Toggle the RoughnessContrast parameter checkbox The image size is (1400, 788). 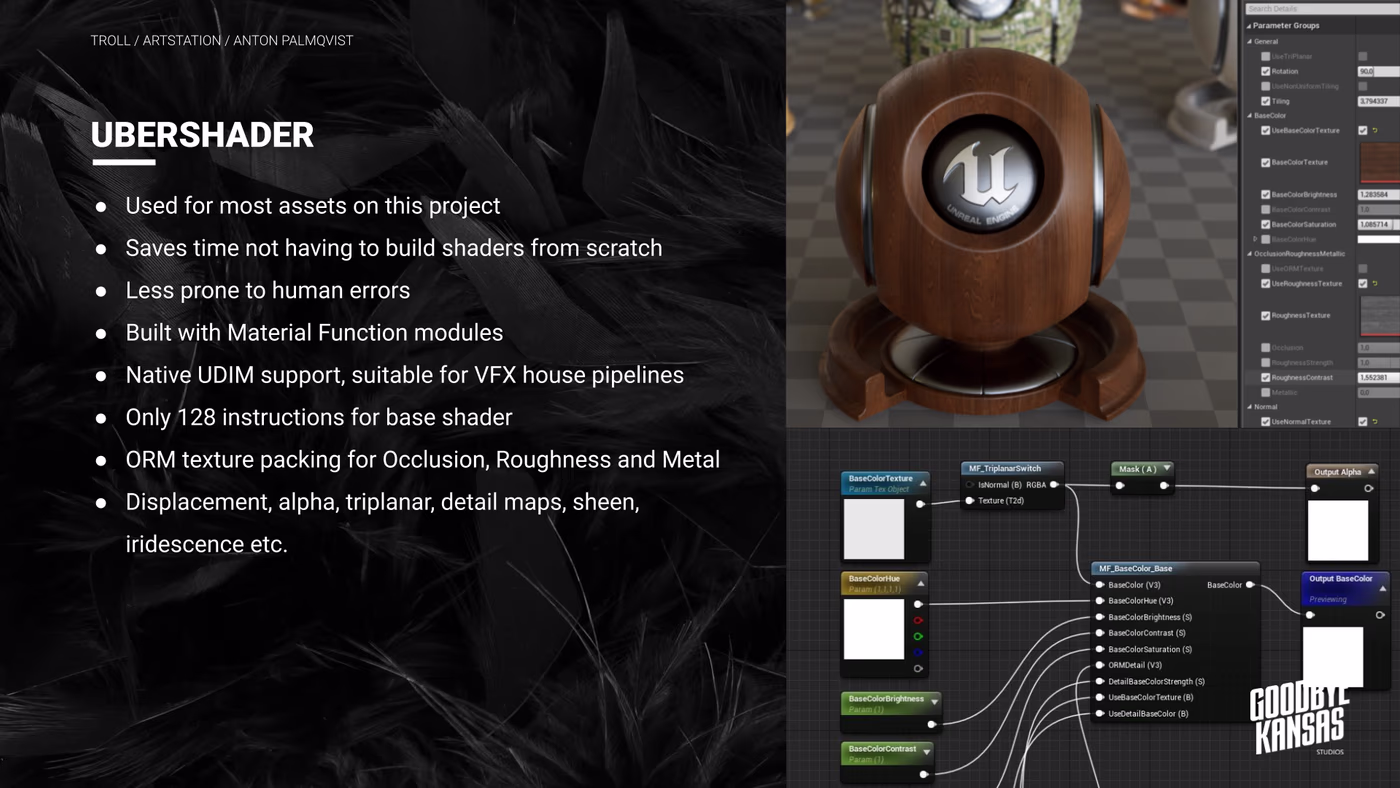tap(1266, 378)
